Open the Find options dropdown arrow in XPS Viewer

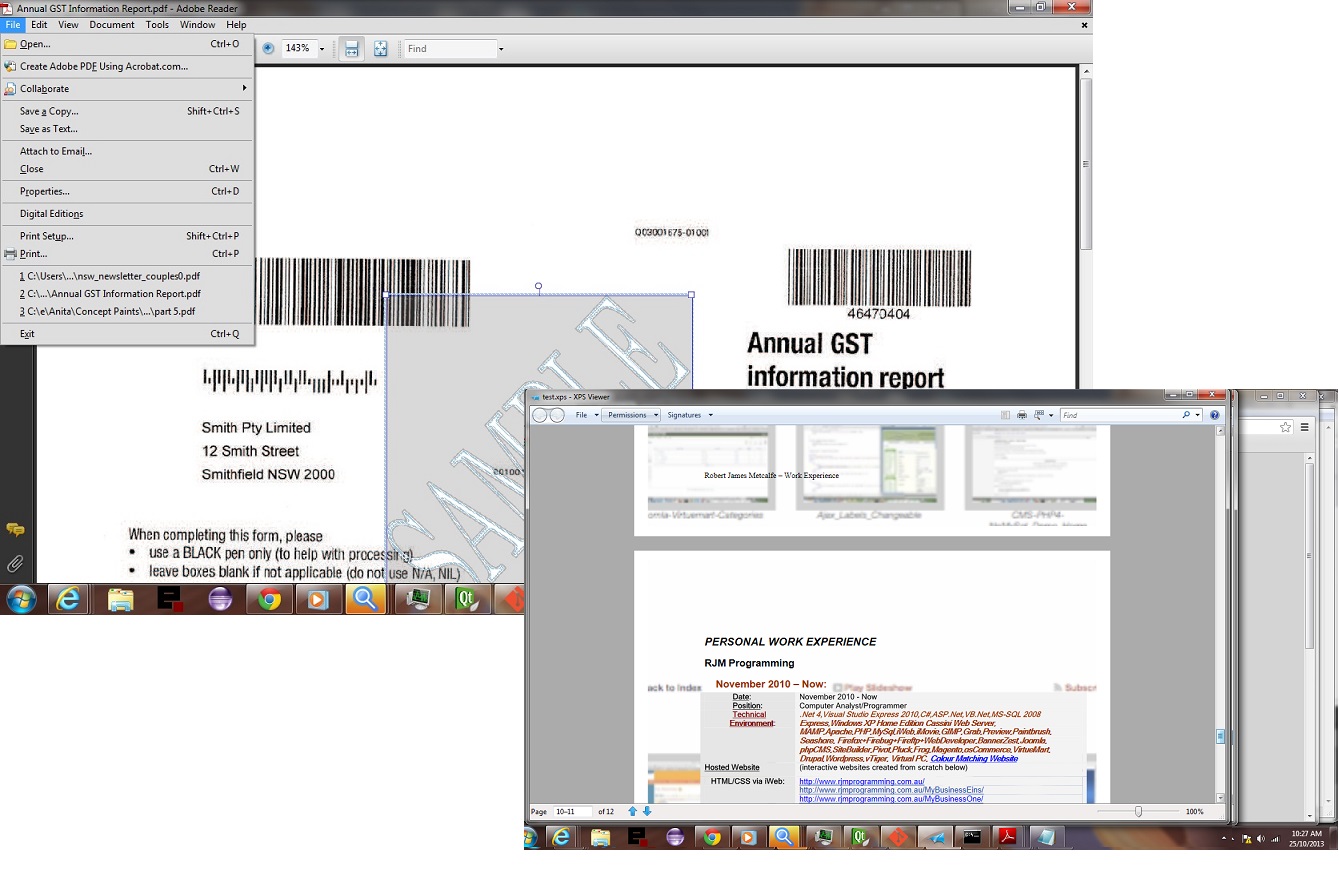click(1197, 415)
